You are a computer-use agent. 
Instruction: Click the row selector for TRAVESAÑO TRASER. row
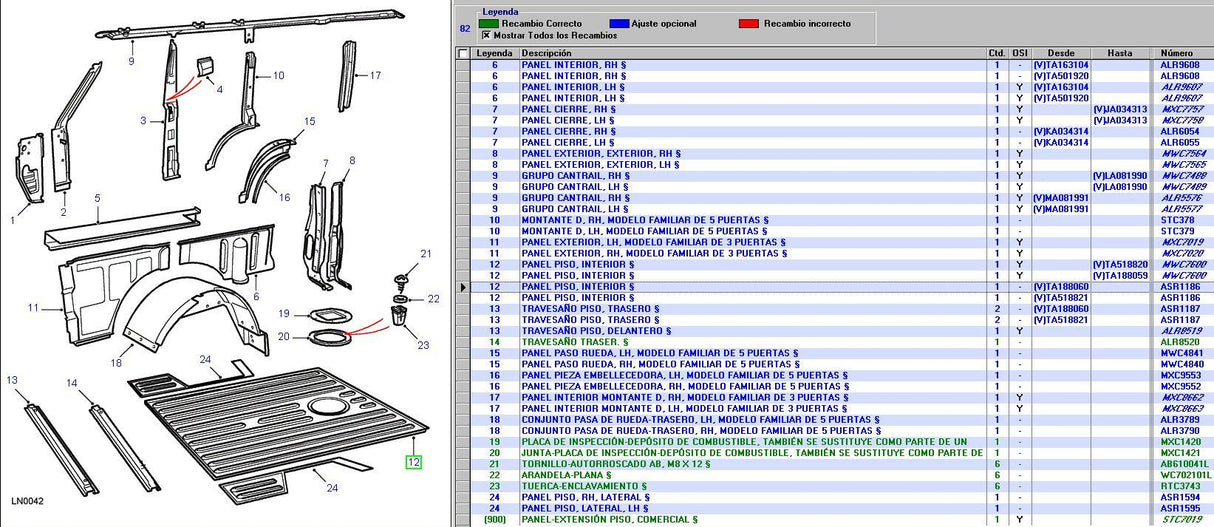pos(462,342)
